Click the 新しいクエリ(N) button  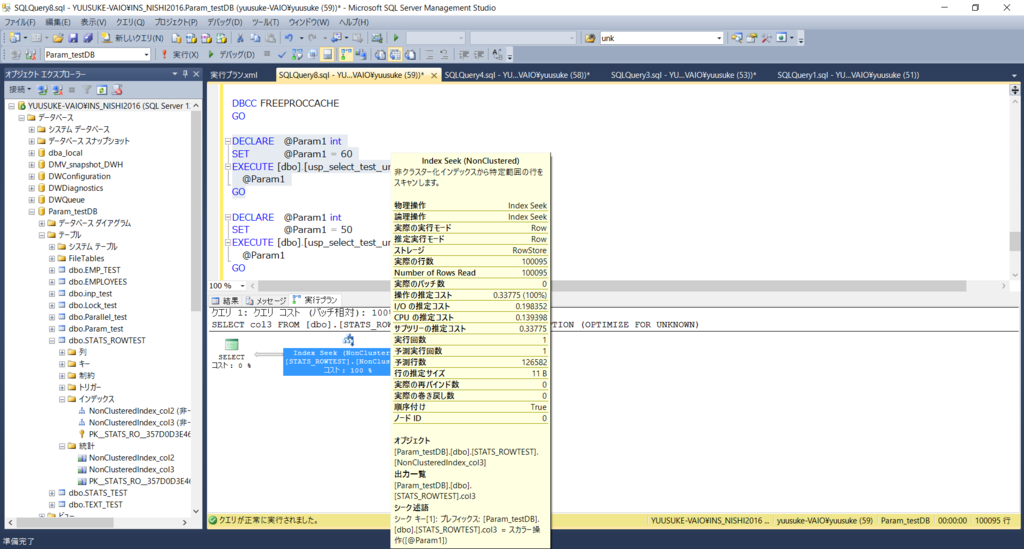tap(133, 38)
